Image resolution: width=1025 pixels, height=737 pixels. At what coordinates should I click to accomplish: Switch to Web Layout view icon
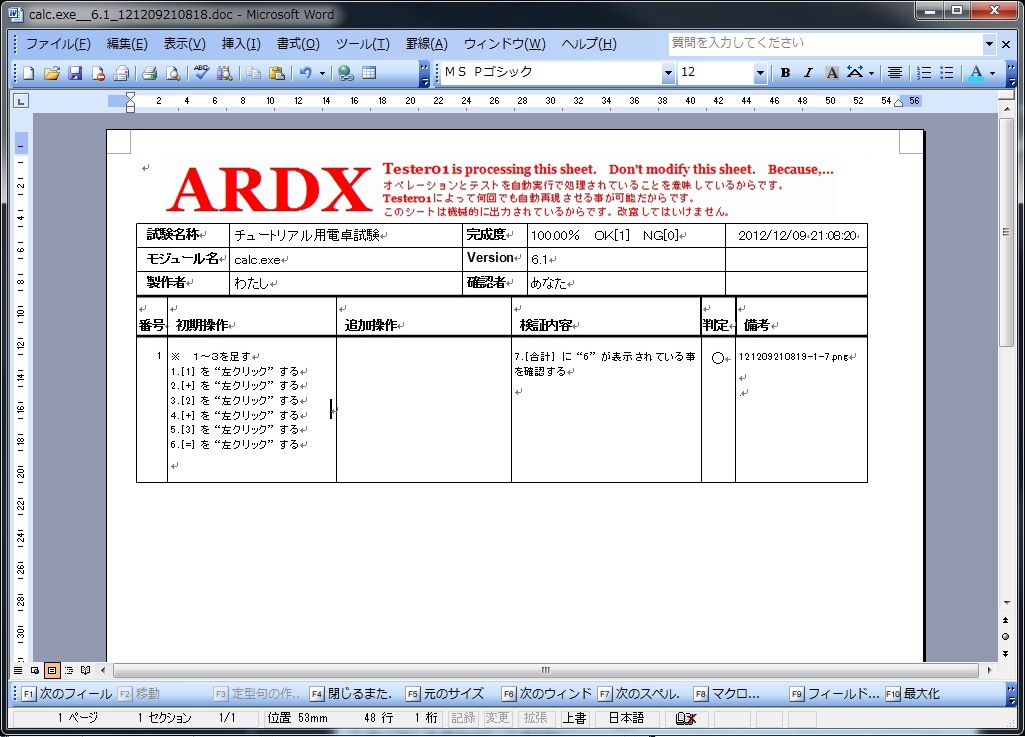pyautogui.click(x=35, y=670)
